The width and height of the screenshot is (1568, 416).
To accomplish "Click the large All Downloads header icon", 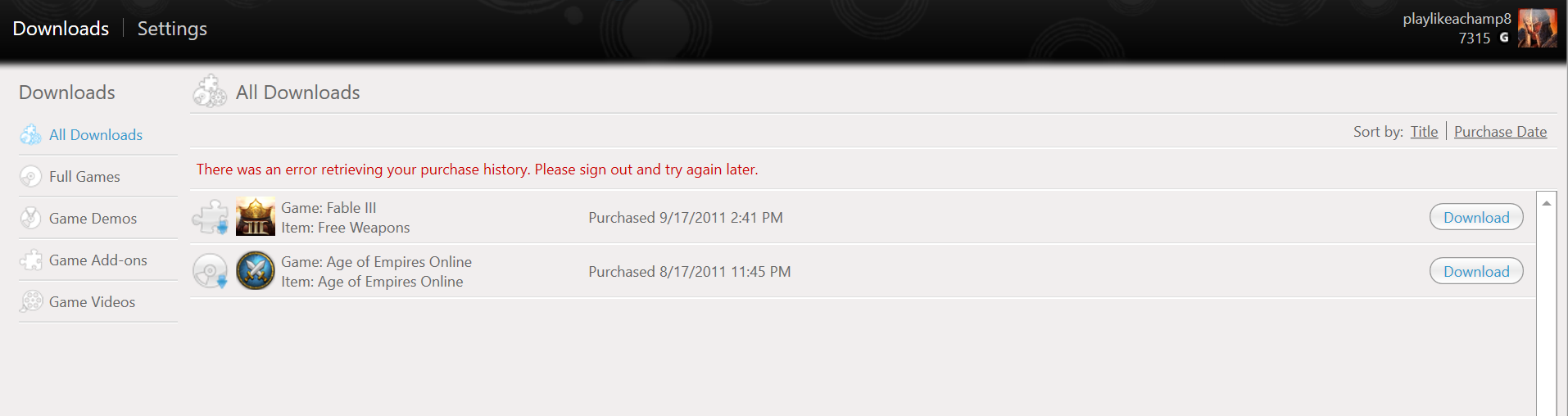I will click(210, 91).
